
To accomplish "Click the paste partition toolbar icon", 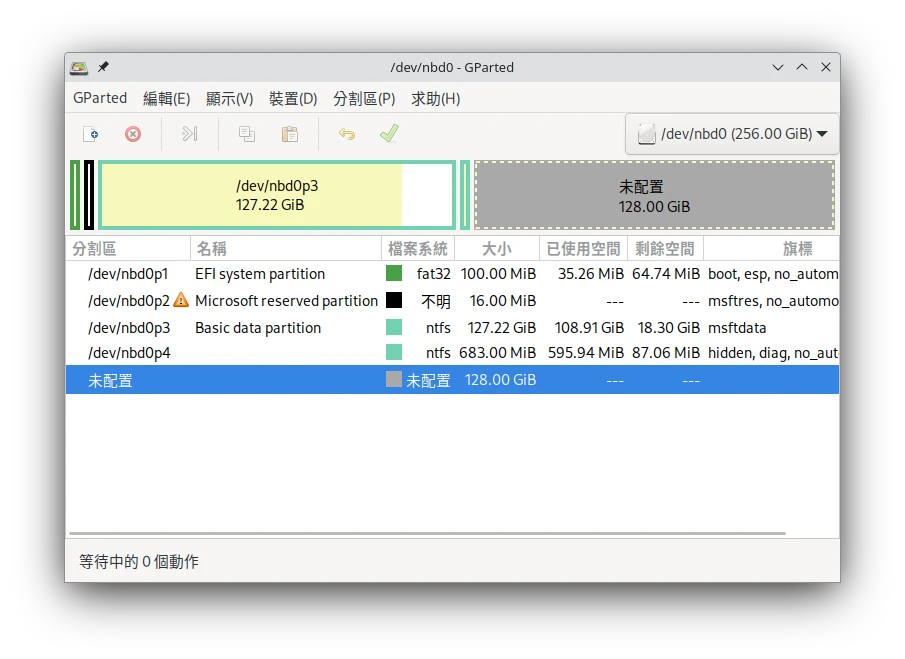I will [x=290, y=134].
